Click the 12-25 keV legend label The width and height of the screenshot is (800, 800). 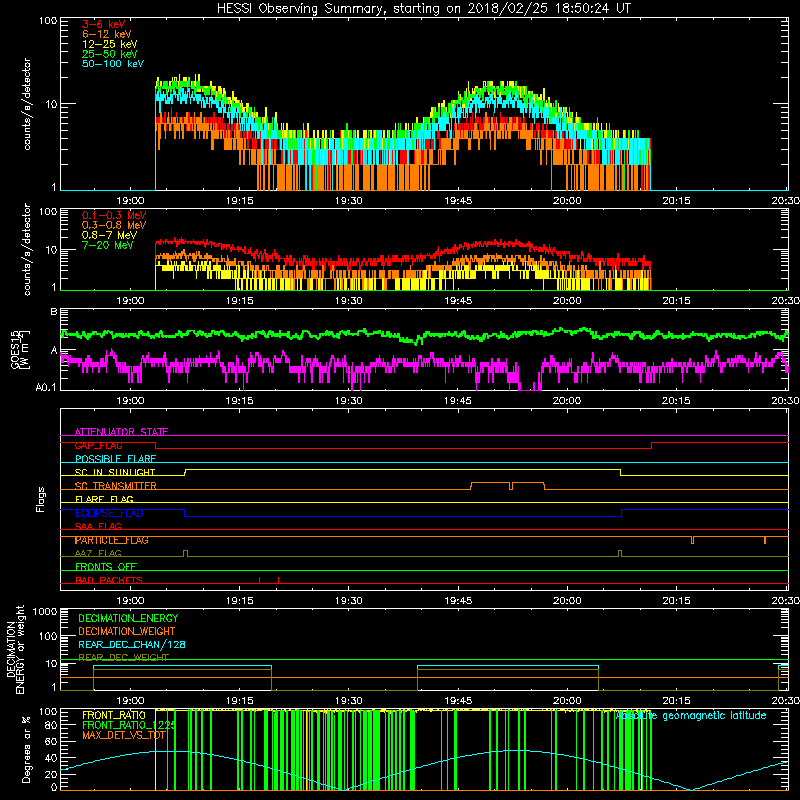pyautogui.click(x=110, y=44)
